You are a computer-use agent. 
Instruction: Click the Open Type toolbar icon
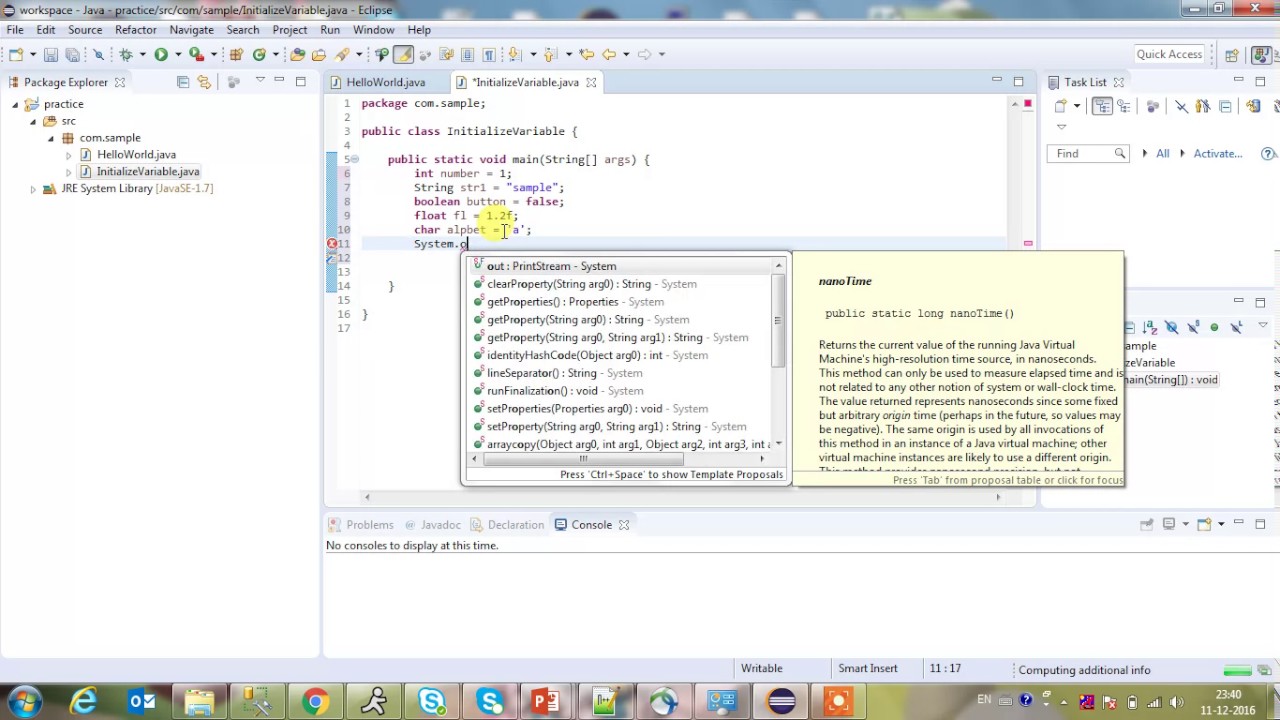tap(298, 54)
